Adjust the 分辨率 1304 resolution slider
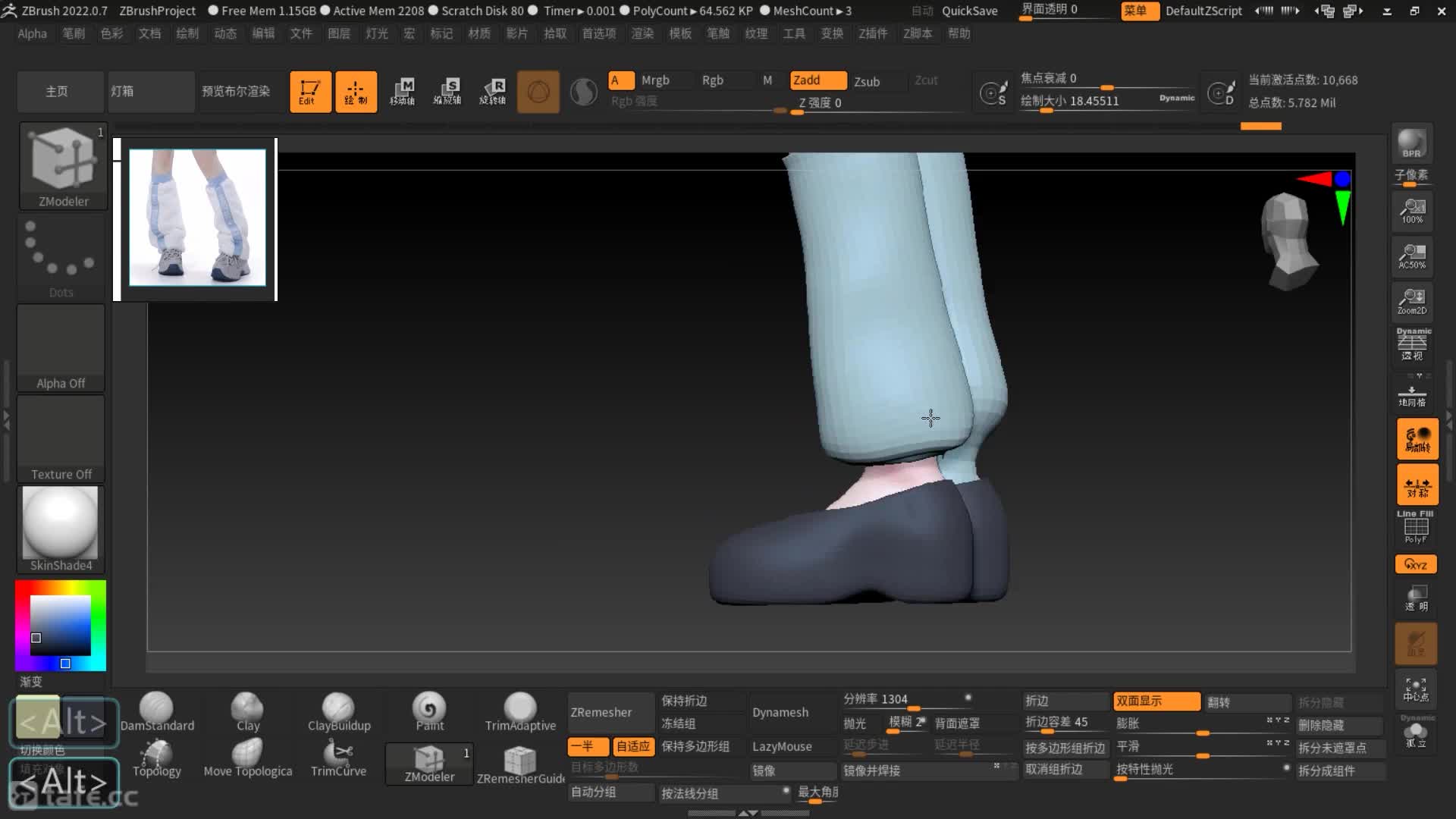The width and height of the screenshot is (1456, 819). click(x=907, y=699)
